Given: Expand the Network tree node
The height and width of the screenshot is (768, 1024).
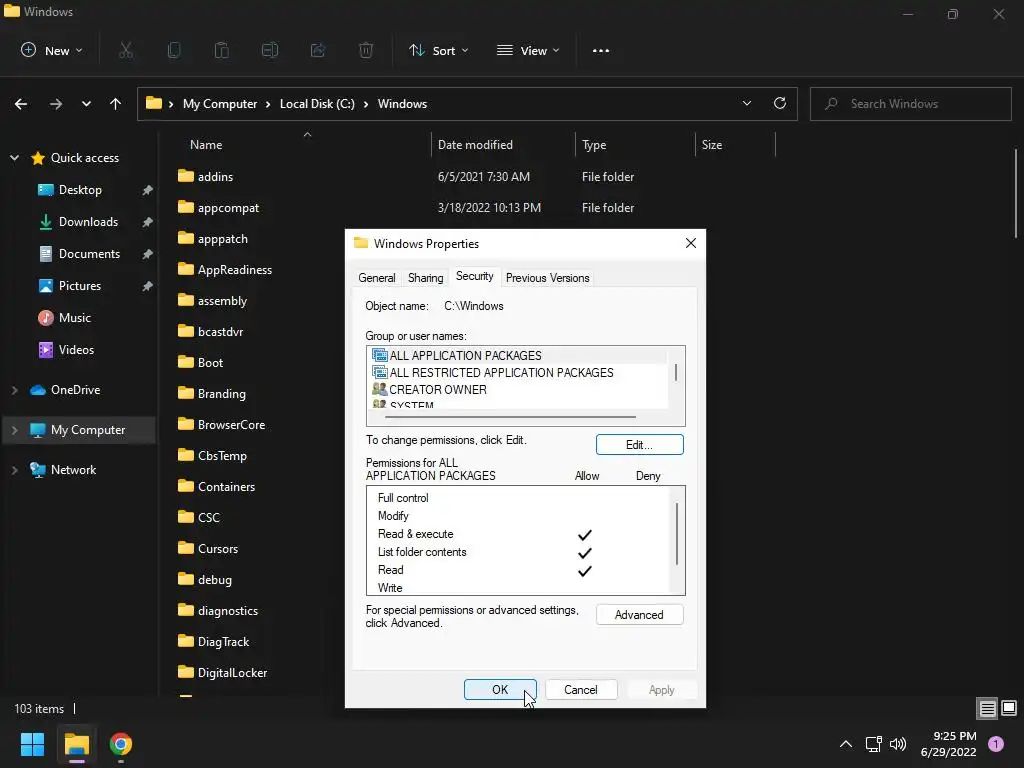Looking at the screenshot, I should pyautogui.click(x=14, y=470).
